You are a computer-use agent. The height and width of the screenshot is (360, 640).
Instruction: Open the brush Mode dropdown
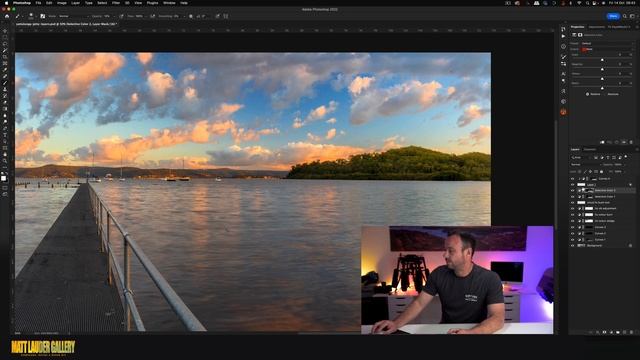[74, 16]
